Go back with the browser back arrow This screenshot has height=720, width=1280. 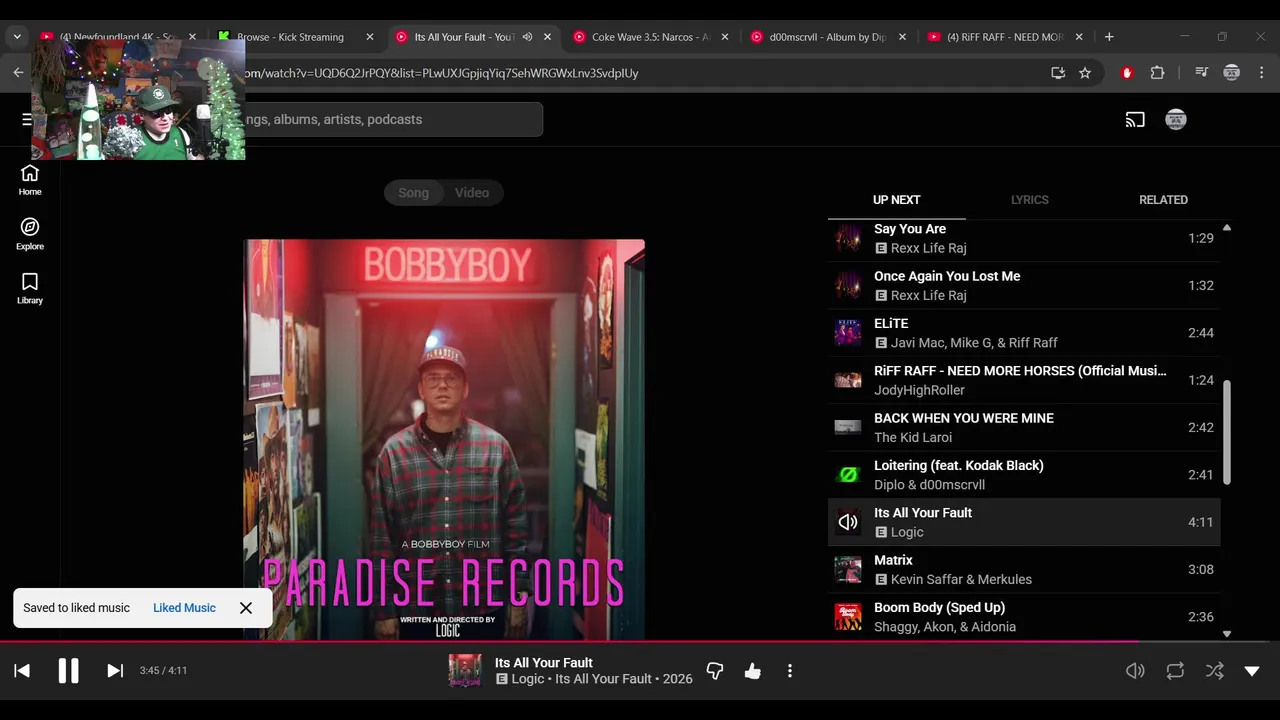(18, 73)
